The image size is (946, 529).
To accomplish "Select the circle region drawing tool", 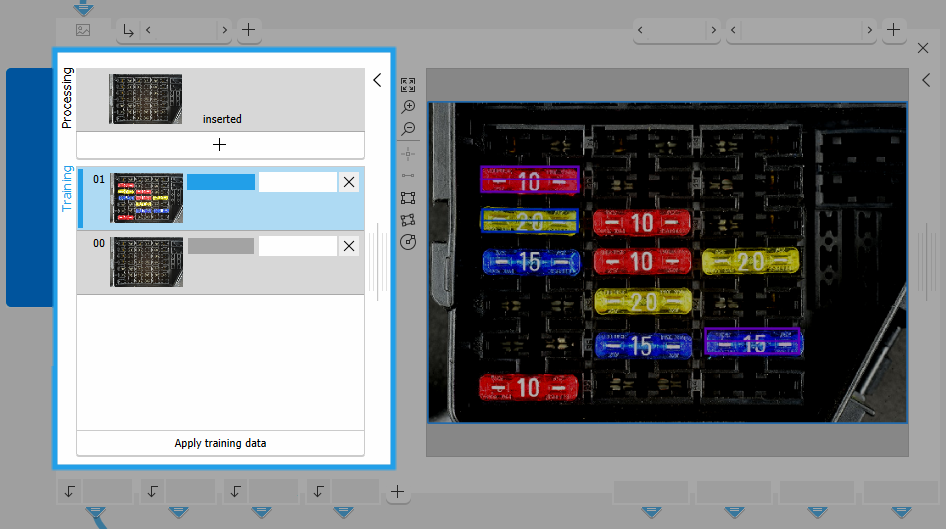I will click(x=408, y=242).
